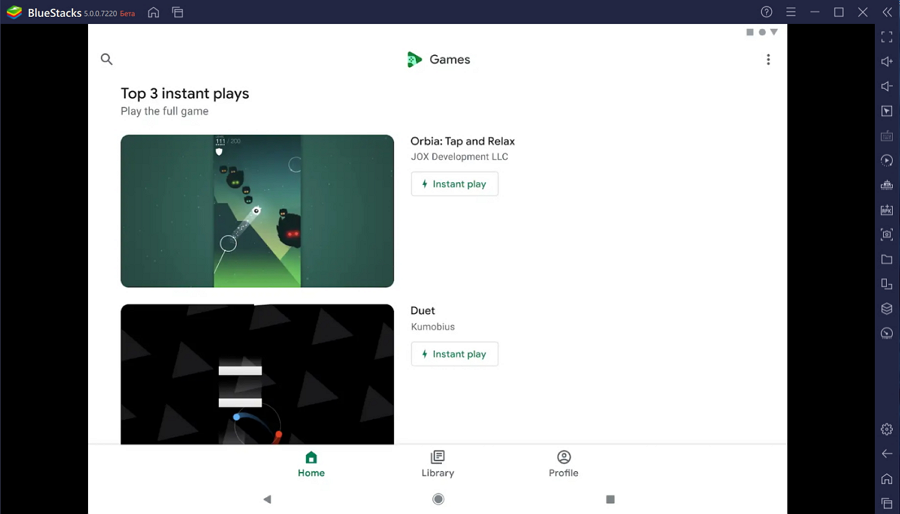Open search in Play Games
The height and width of the screenshot is (514, 900).
pyautogui.click(x=106, y=59)
